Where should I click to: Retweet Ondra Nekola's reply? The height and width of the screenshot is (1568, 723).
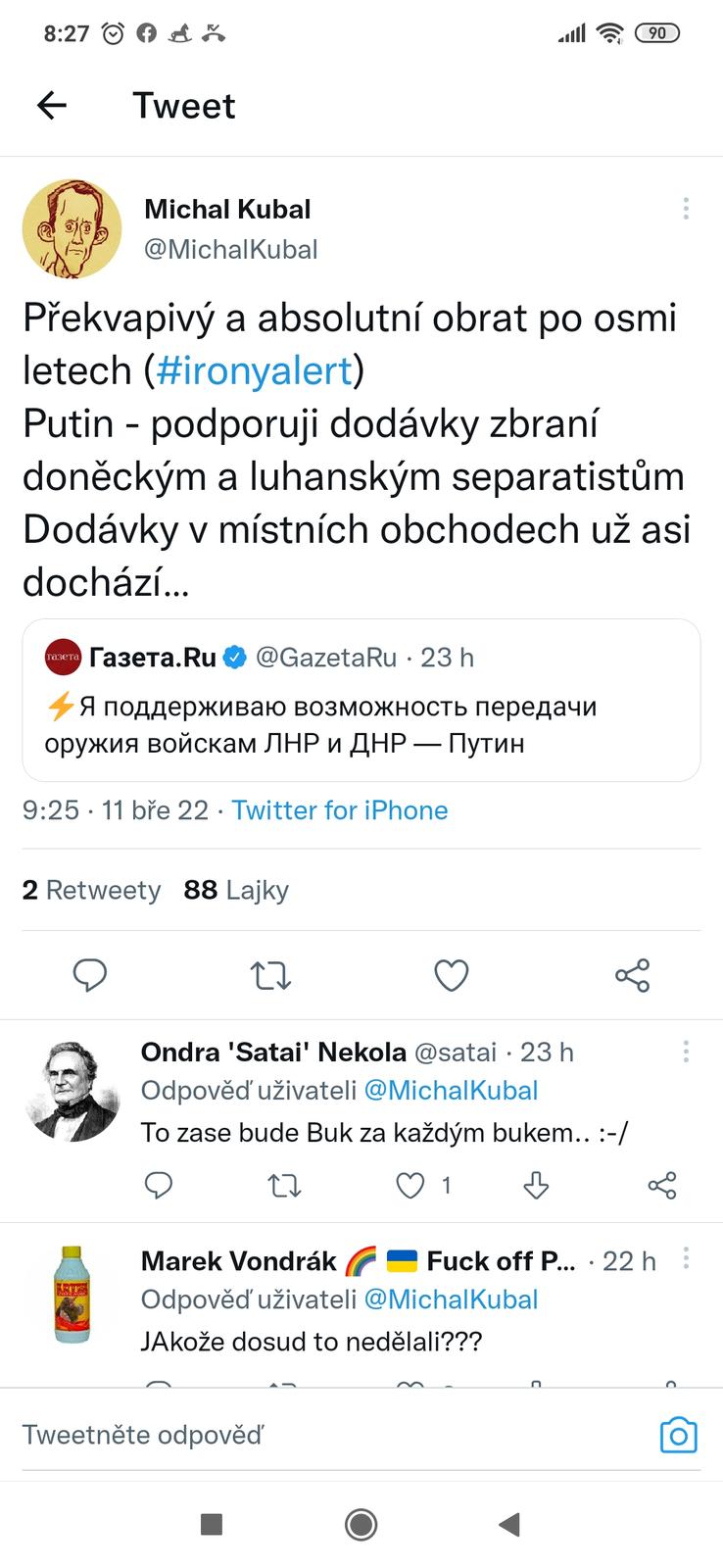coord(284,1186)
